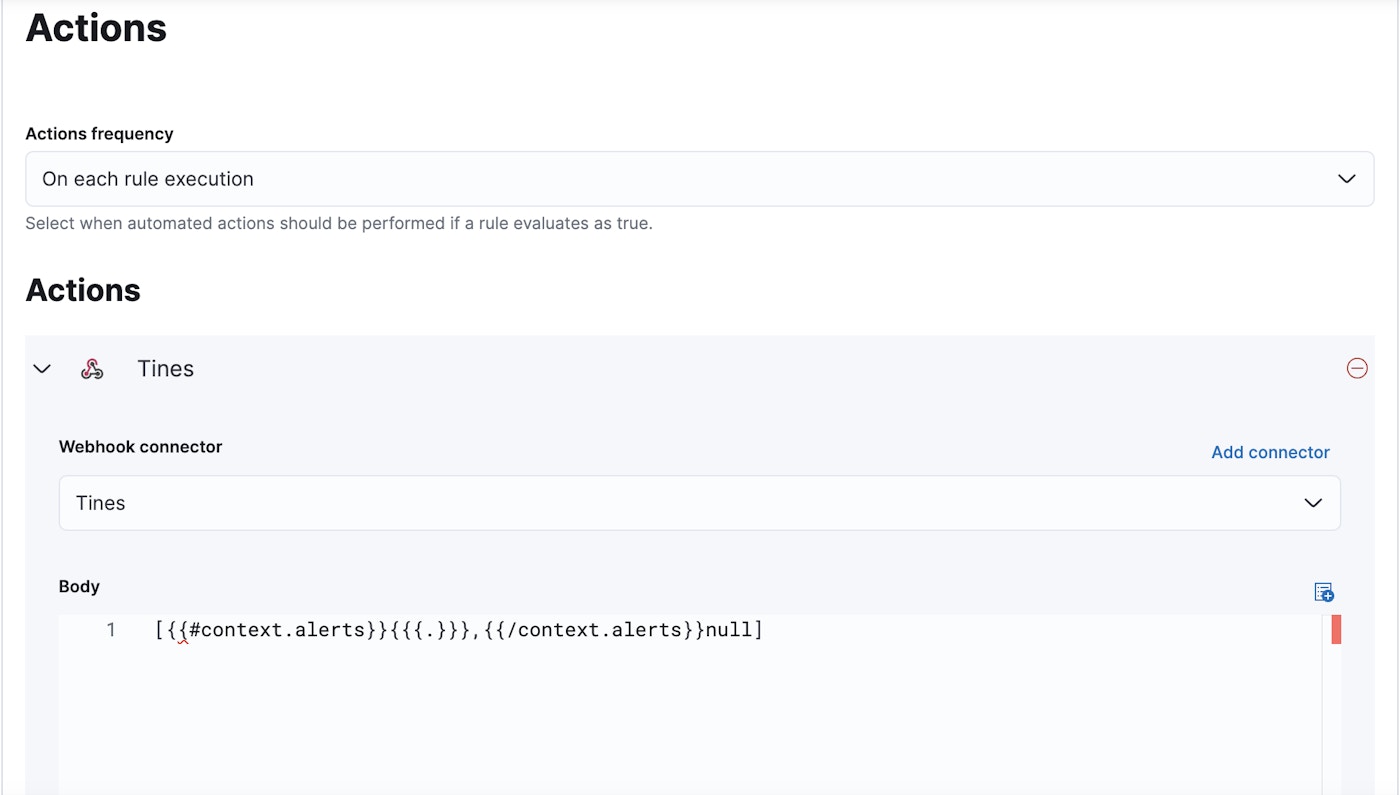Click the Webhook connector field label

click(x=140, y=447)
